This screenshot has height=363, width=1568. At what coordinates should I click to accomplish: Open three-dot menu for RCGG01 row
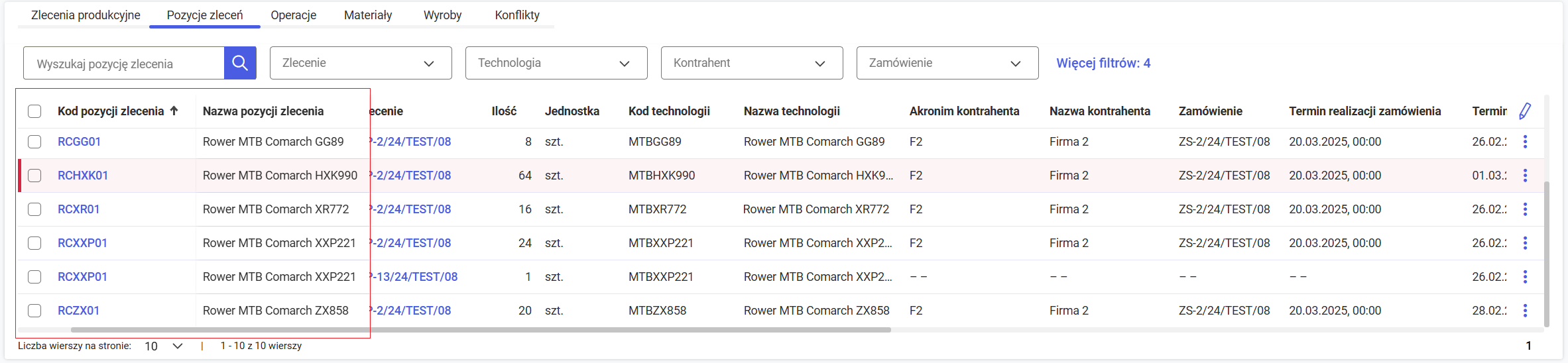coord(1525,142)
